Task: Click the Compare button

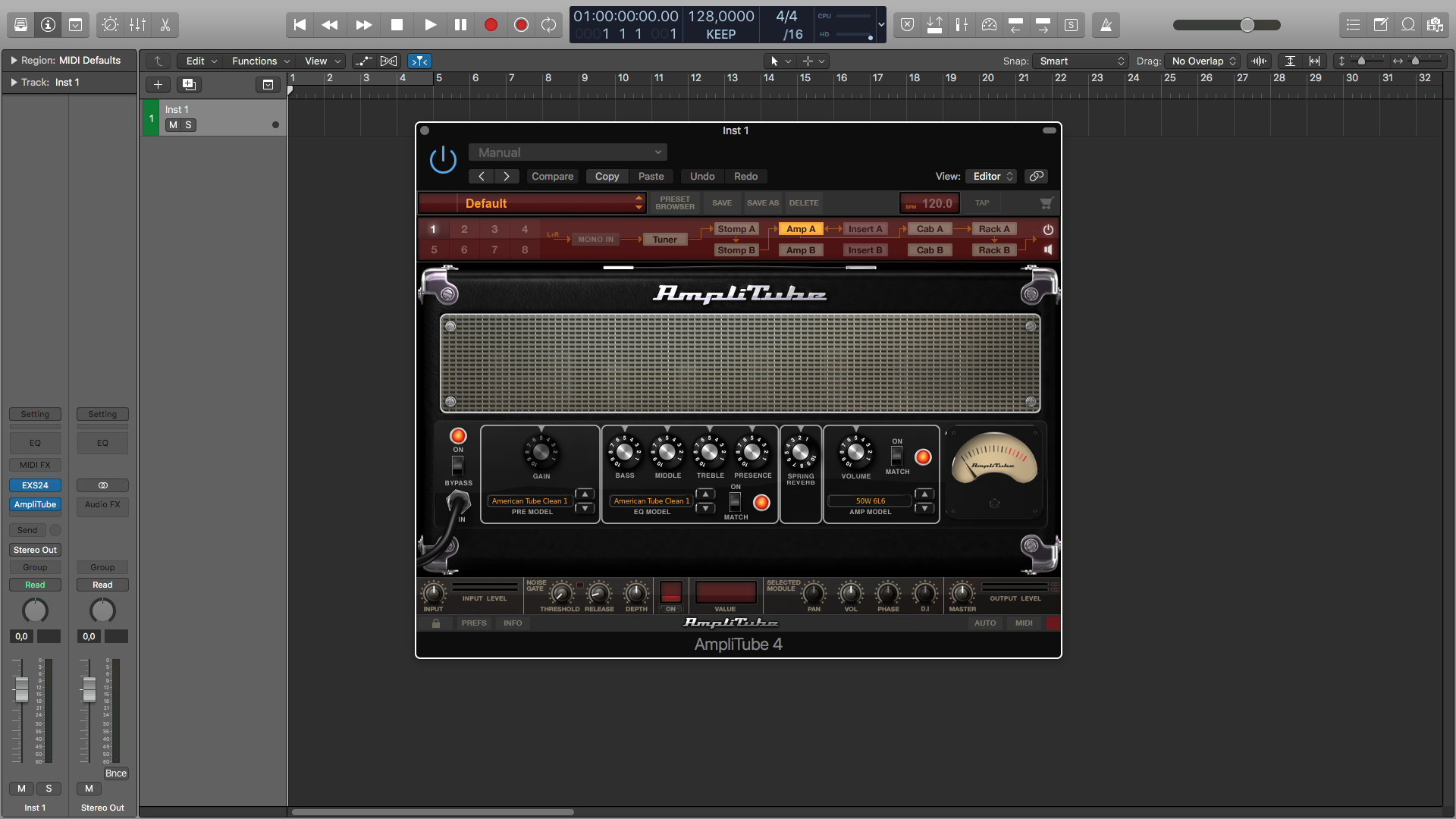Action: (552, 176)
